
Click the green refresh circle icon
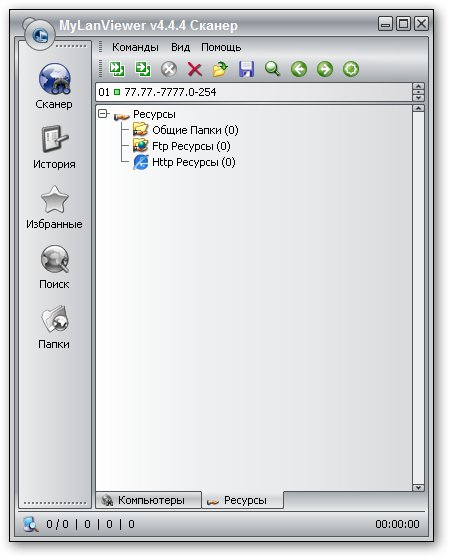pyautogui.click(x=351, y=69)
